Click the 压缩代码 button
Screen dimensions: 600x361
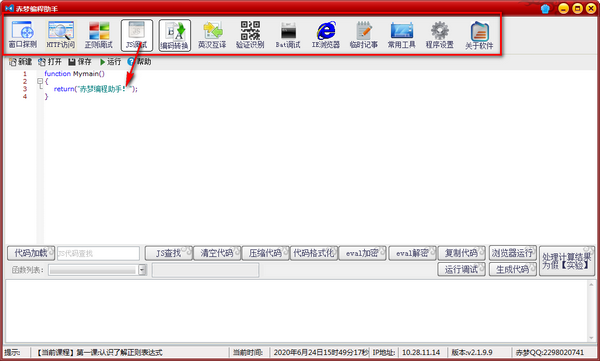265,253
